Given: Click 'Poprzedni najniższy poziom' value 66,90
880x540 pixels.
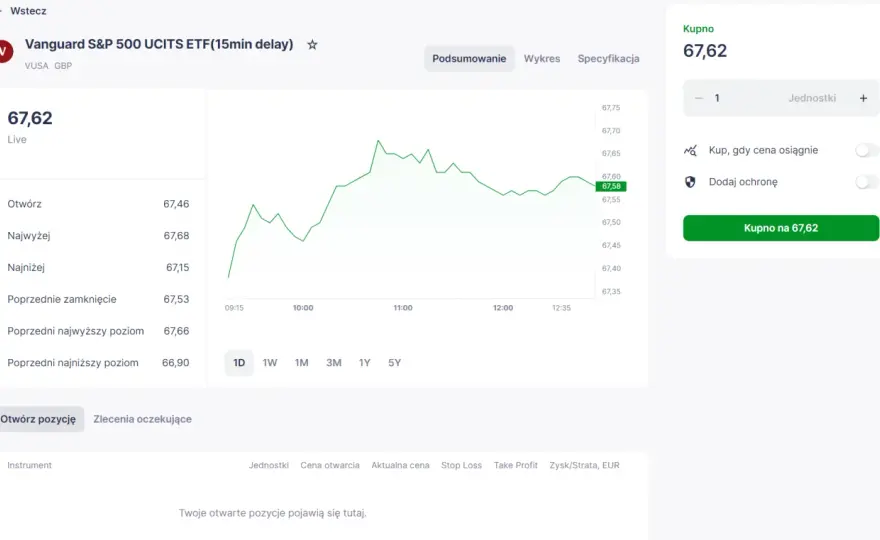Looking at the screenshot, I should (176, 363).
